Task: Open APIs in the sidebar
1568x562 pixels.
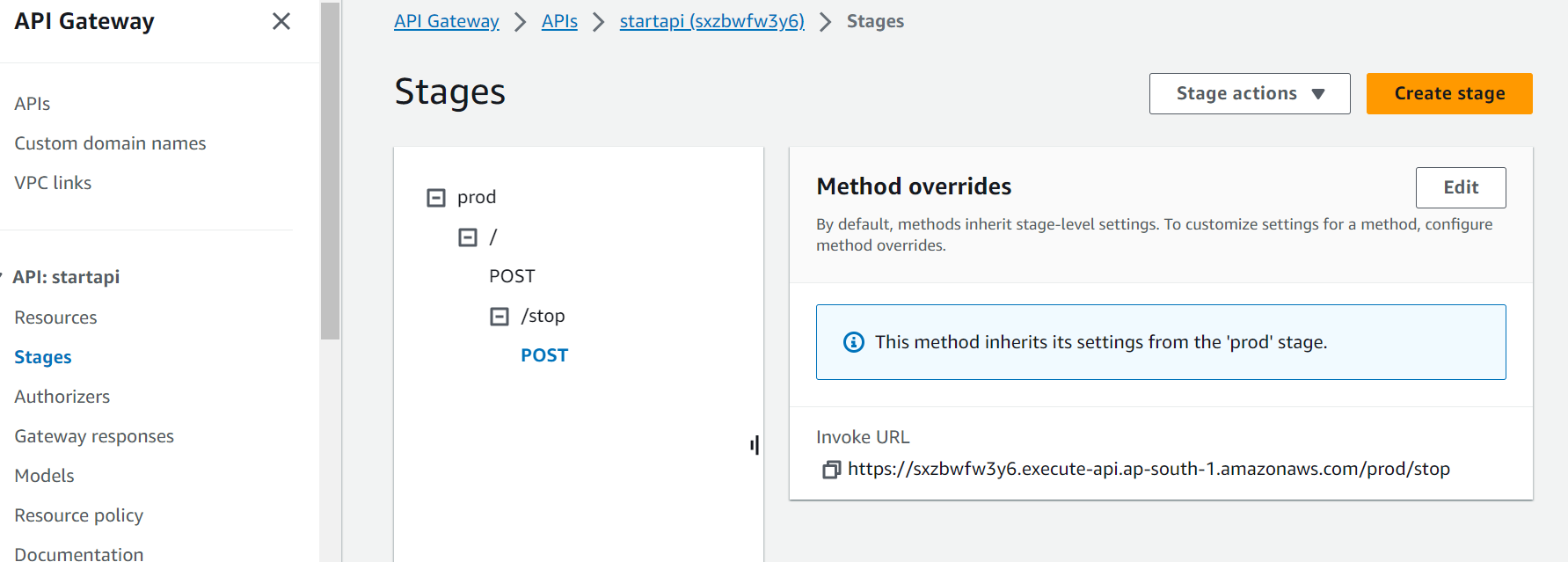Action: [x=33, y=104]
